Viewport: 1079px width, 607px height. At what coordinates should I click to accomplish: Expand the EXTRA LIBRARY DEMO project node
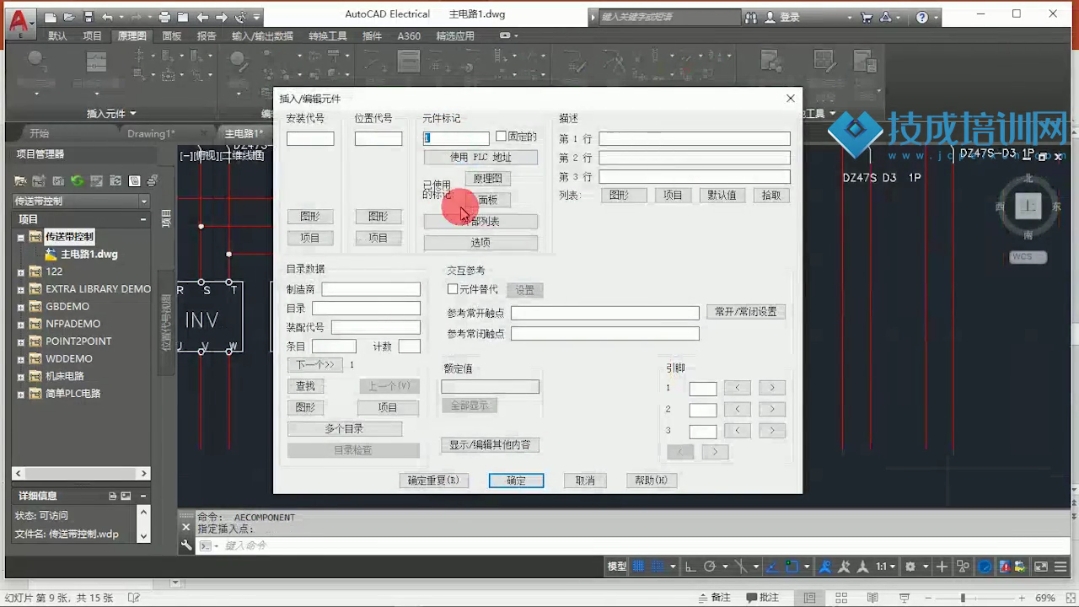pyautogui.click(x=21, y=290)
